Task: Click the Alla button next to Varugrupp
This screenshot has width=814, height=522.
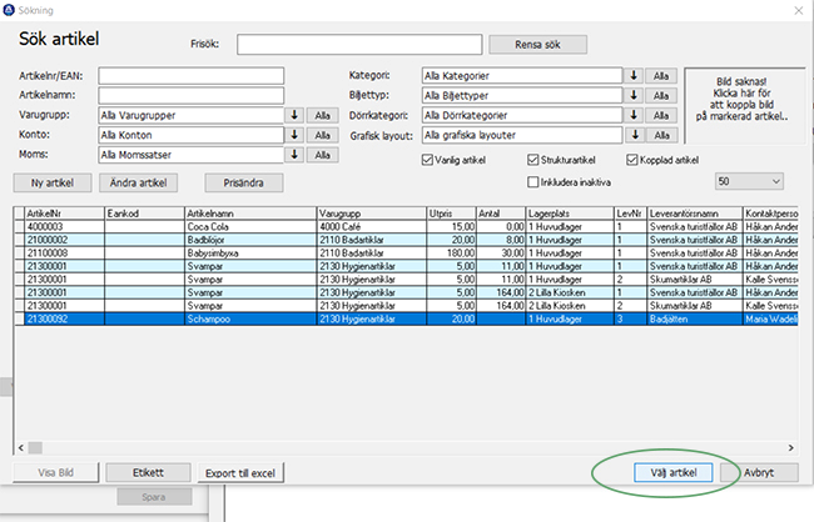Action: coord(322,115)
